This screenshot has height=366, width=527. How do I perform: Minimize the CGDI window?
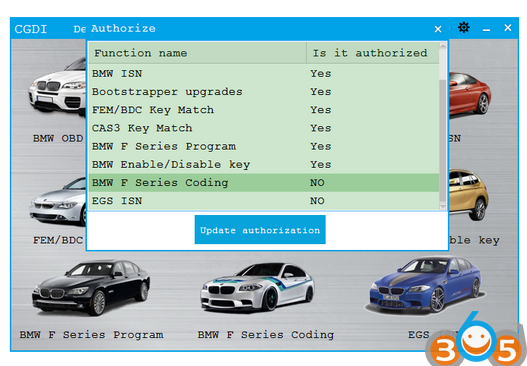pyautogui.click(x=486, y=30)
